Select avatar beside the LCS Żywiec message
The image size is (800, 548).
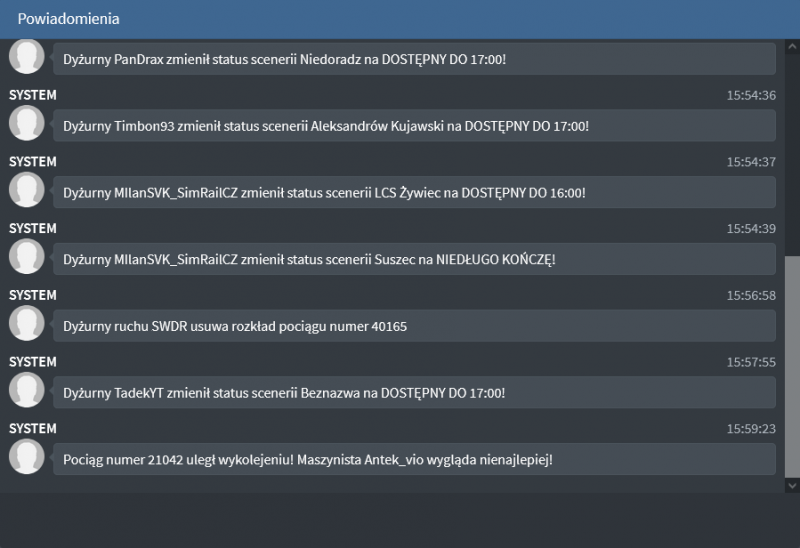pyautogui.click(x=27, y=190)
